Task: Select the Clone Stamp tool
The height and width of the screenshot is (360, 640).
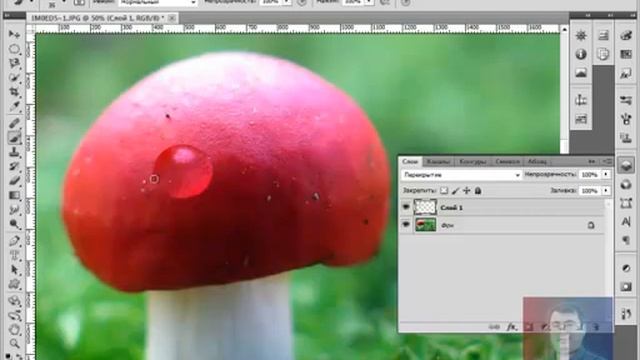Action: (14, 152)
